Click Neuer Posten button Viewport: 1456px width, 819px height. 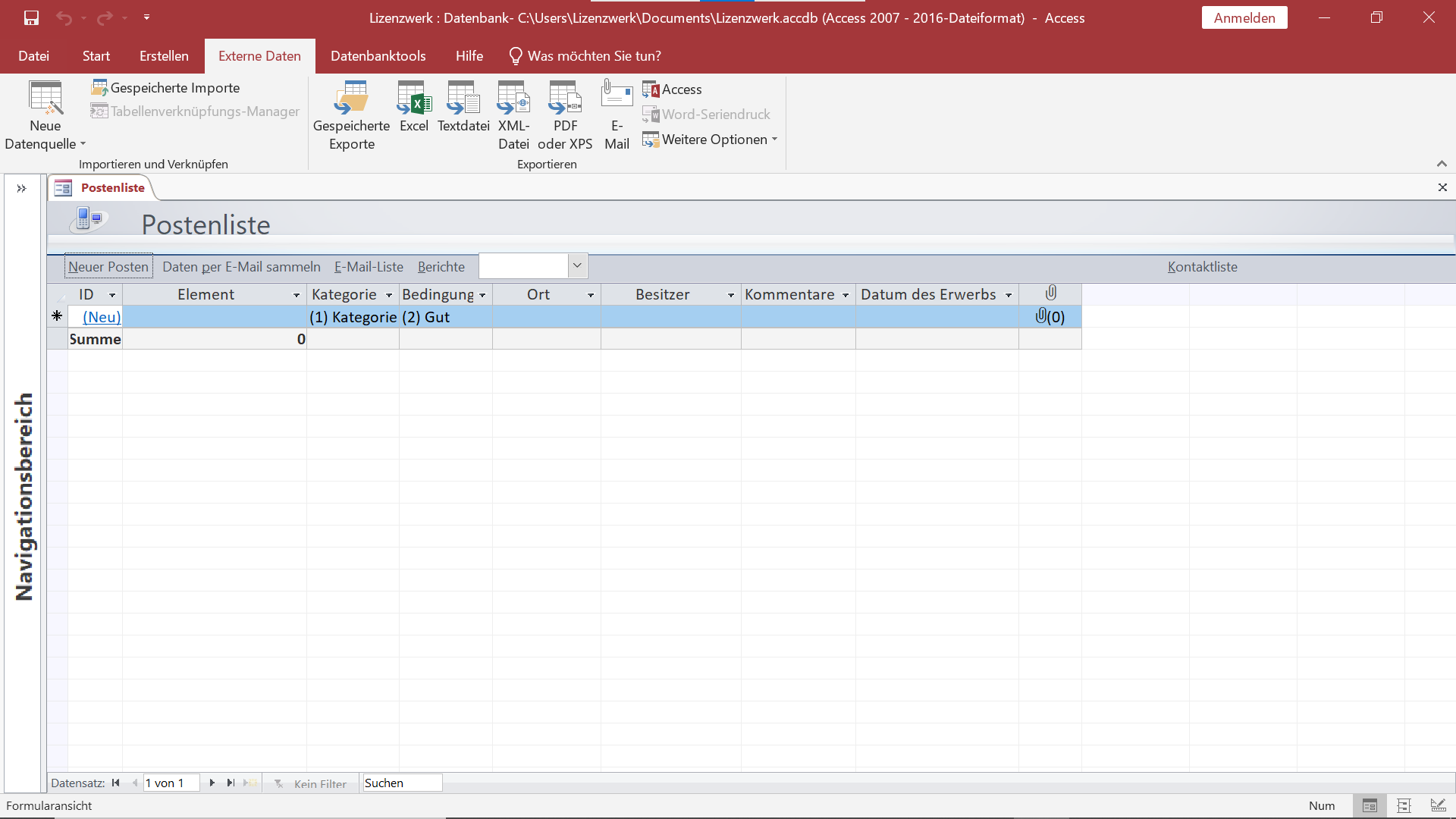click(x=108, y=267)
